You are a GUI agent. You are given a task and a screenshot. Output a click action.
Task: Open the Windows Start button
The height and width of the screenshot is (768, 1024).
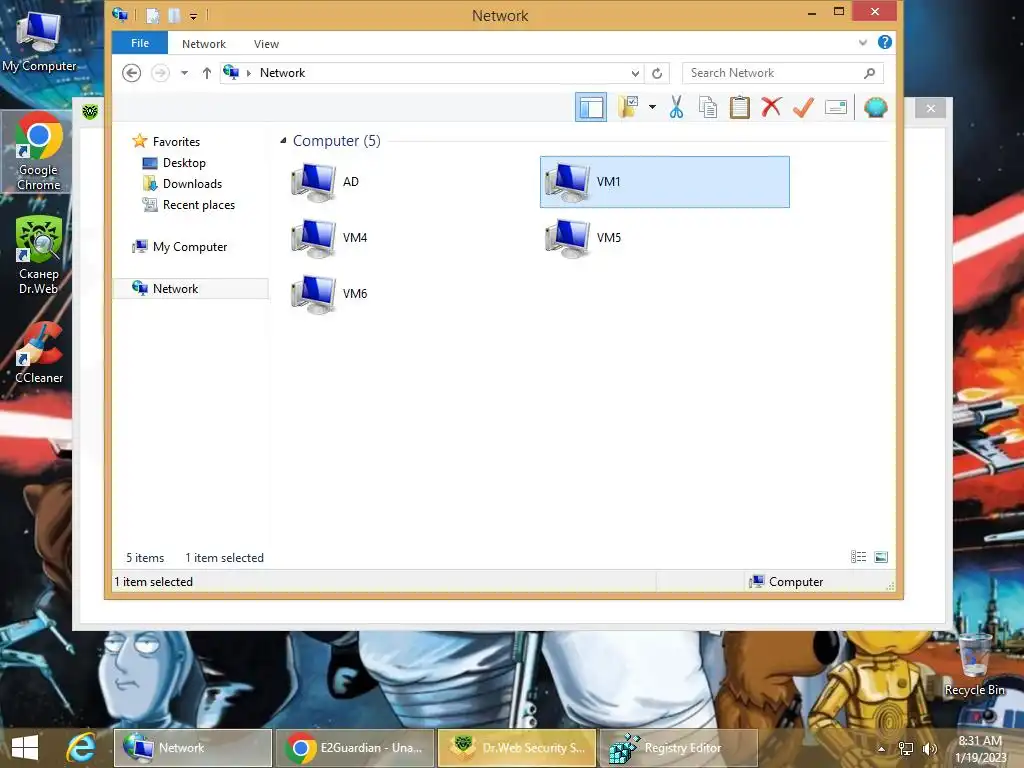point(25,748)
